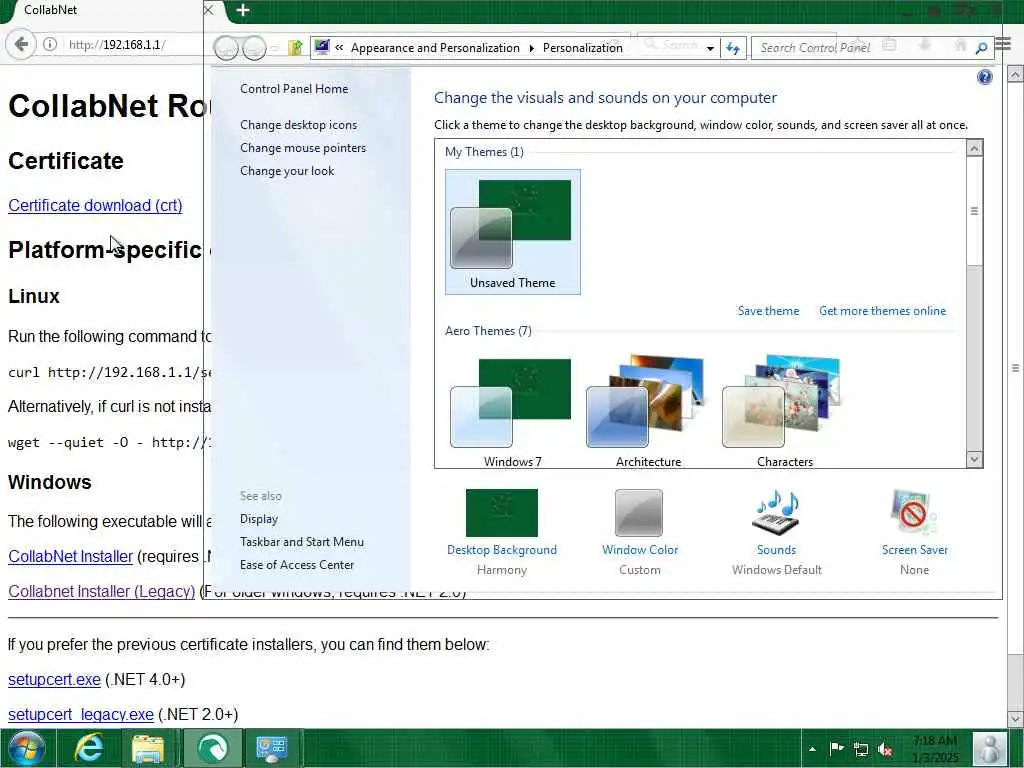The width and height of the screenshot is (1024, 768).
Task: Click the Control Panel search magnifier
Action: pyautogui.click(x=981, y=48)
